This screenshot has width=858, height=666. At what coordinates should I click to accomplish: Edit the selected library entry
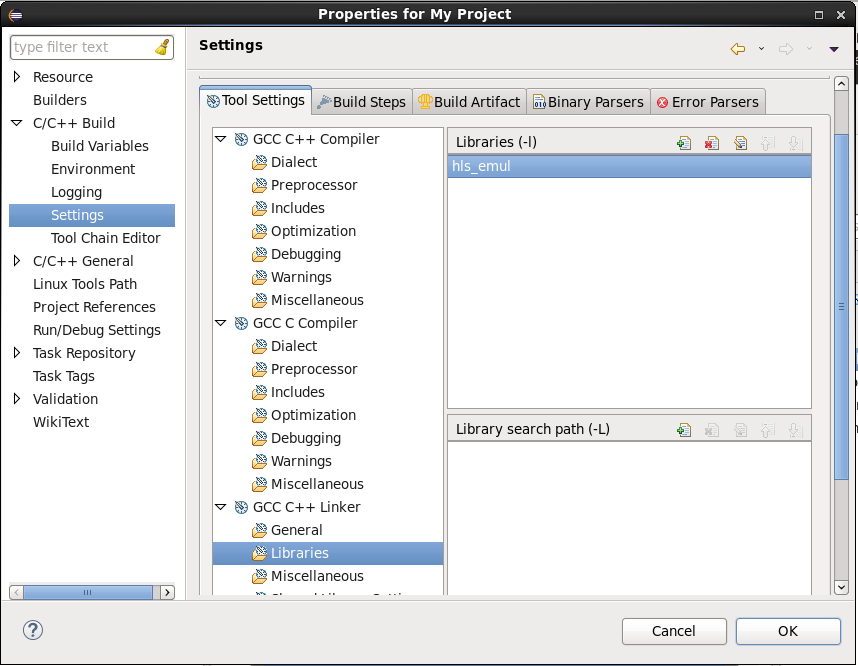point(740,143)
